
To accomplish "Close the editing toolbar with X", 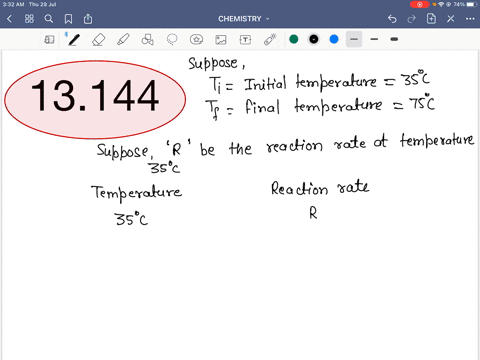I will tap(451, 19).
